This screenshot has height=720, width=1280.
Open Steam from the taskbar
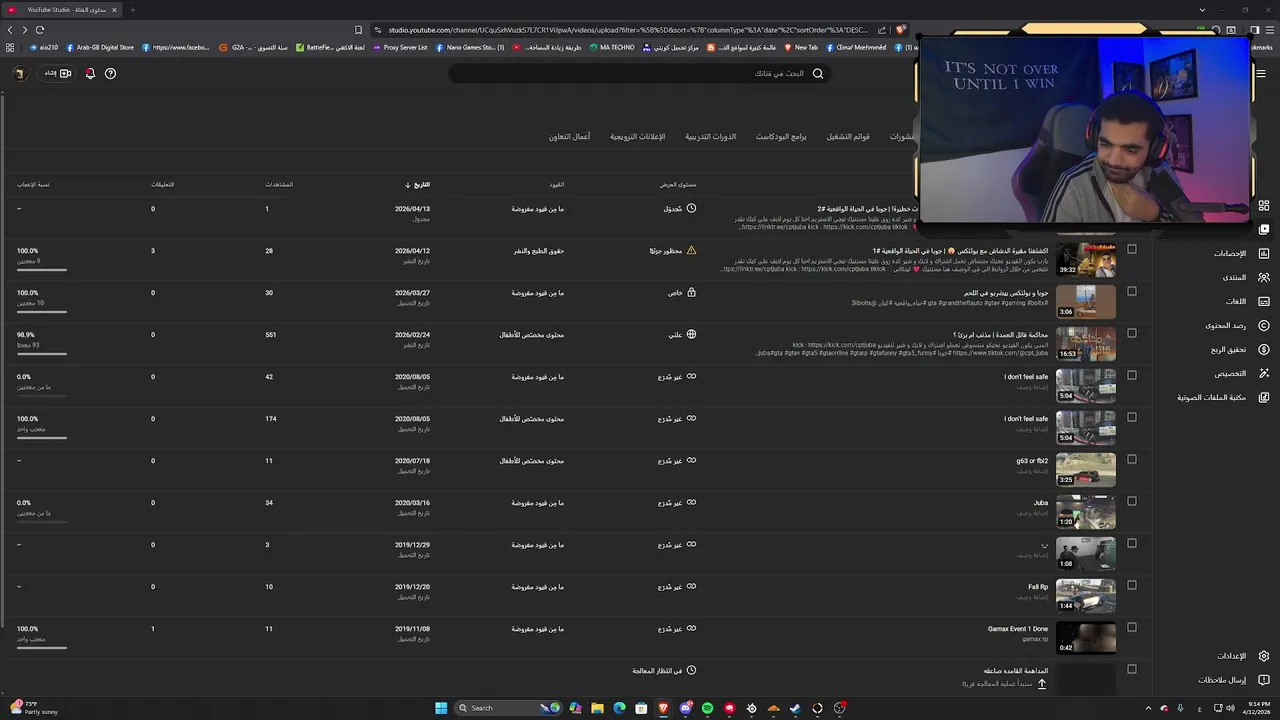click(x=795, y=708)
